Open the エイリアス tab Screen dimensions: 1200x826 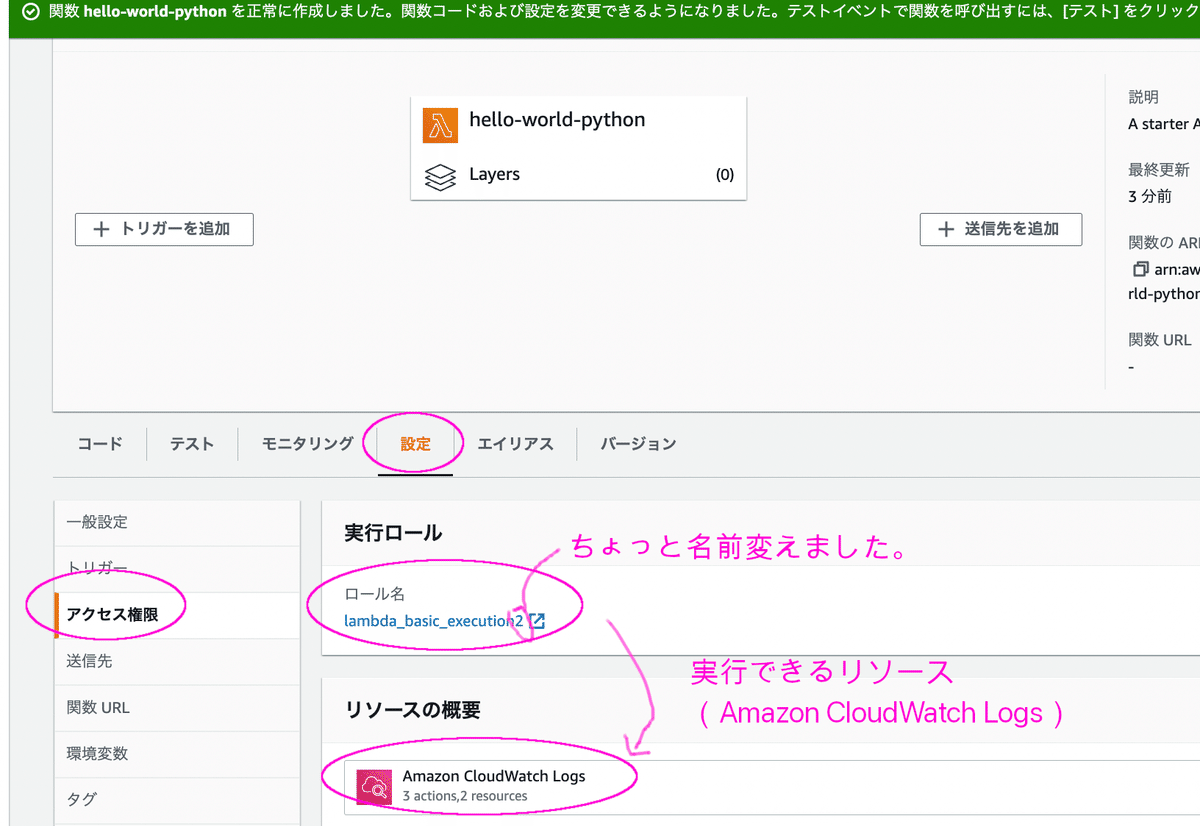click(515, 443)
